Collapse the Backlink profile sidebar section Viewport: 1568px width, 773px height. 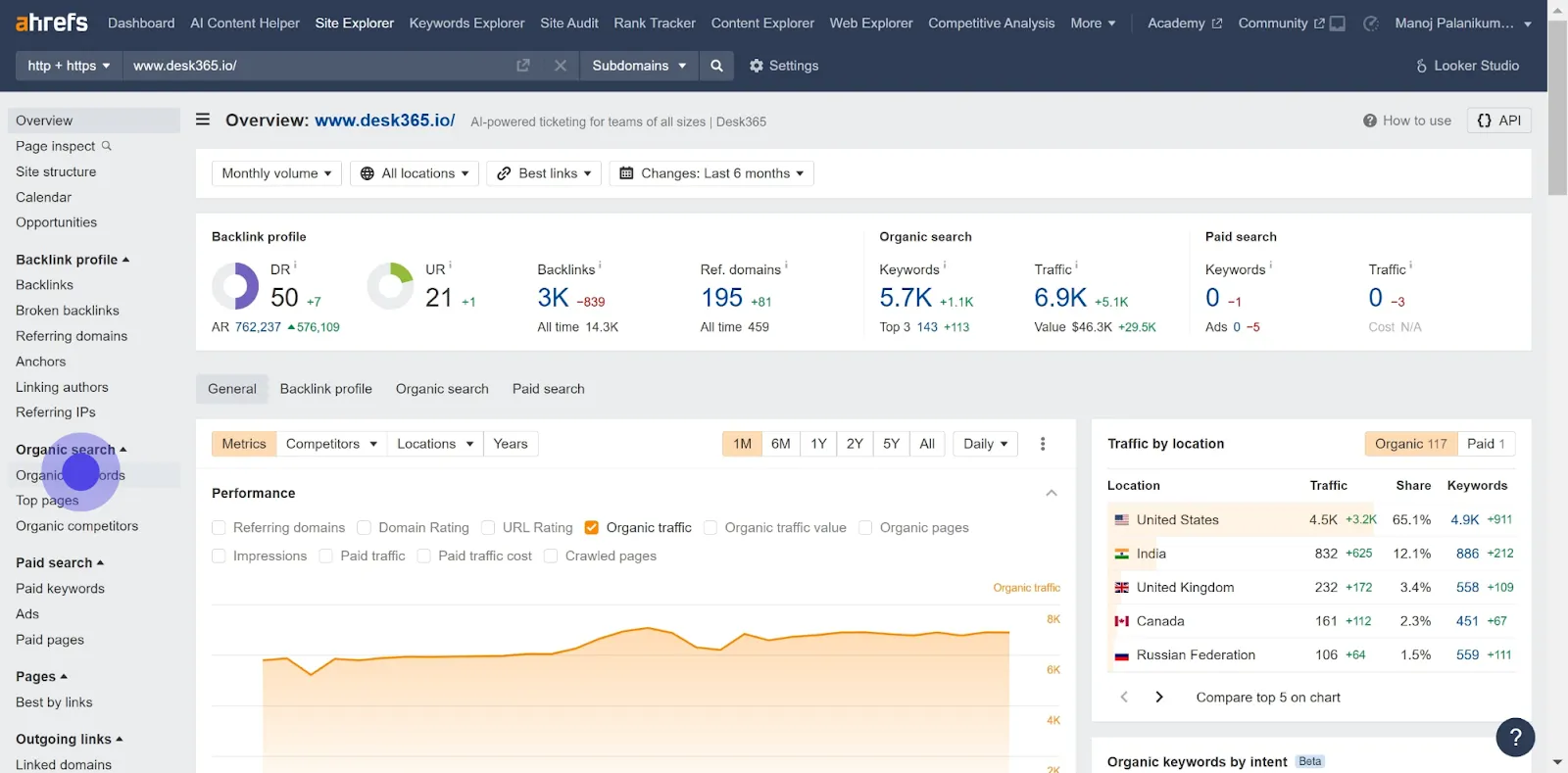[x=73, y=260]
